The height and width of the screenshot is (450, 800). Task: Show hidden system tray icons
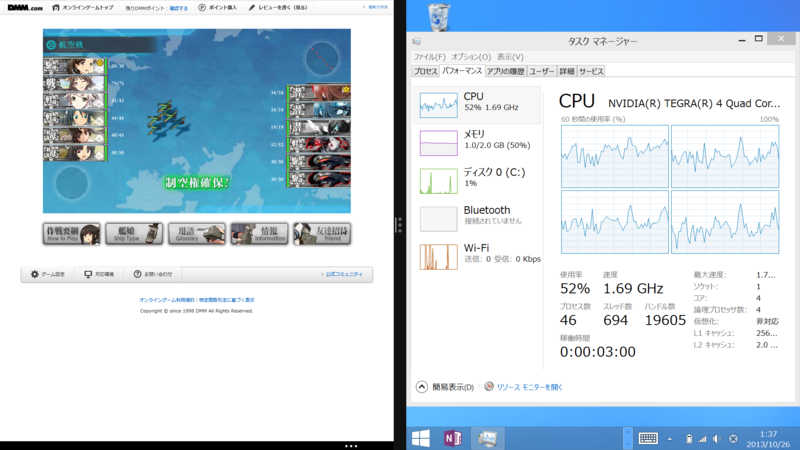[670, 439]
